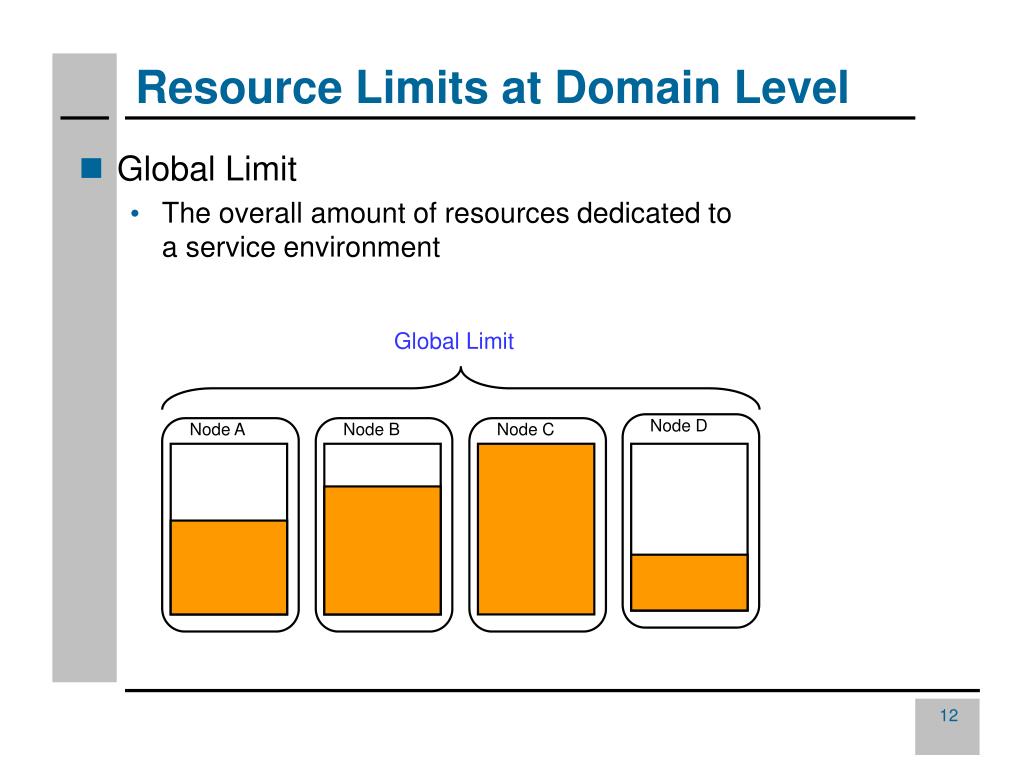Click the "Node D" label
Screen dimensions: 1024x768
pos(679,426)
